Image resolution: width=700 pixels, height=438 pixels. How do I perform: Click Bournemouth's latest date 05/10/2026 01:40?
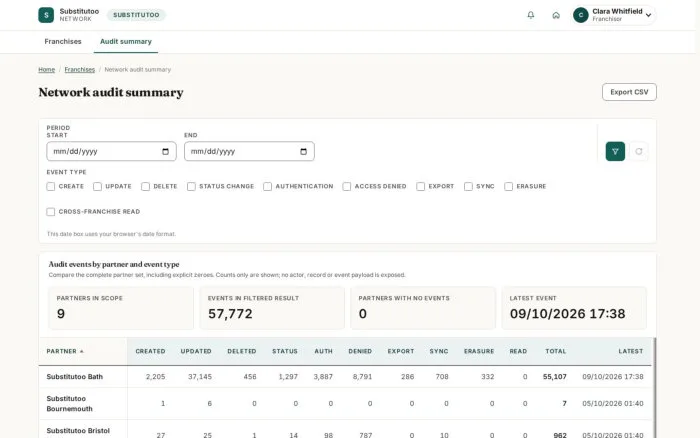click(x=612, y=404)
